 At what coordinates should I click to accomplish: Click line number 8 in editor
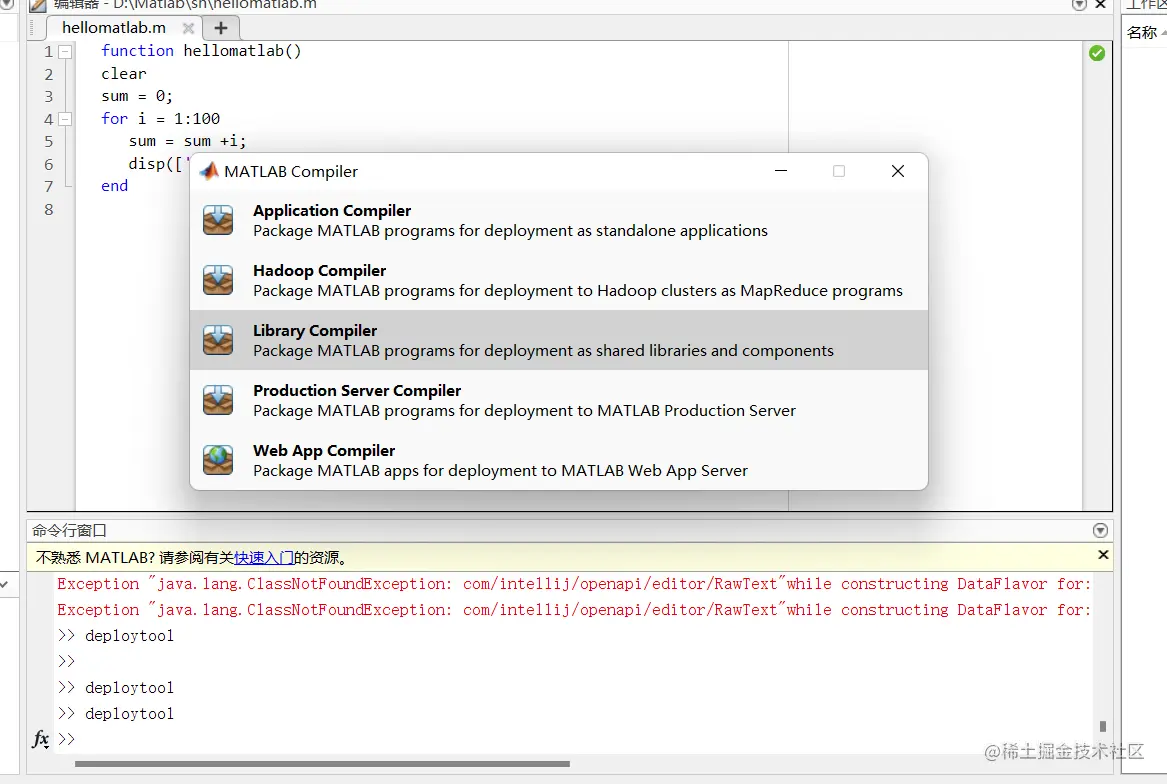tap(48, 210)
